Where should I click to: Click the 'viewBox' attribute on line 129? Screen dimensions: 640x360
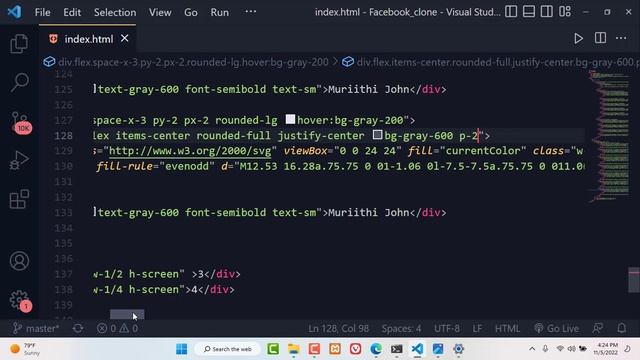pyautogui.click(x=305, y=151)
